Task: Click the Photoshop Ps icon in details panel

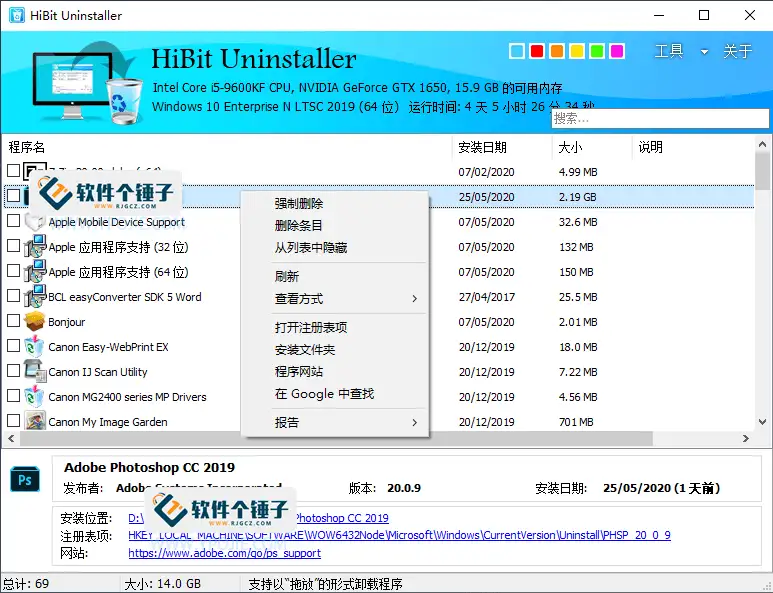Action: [25, 479]
